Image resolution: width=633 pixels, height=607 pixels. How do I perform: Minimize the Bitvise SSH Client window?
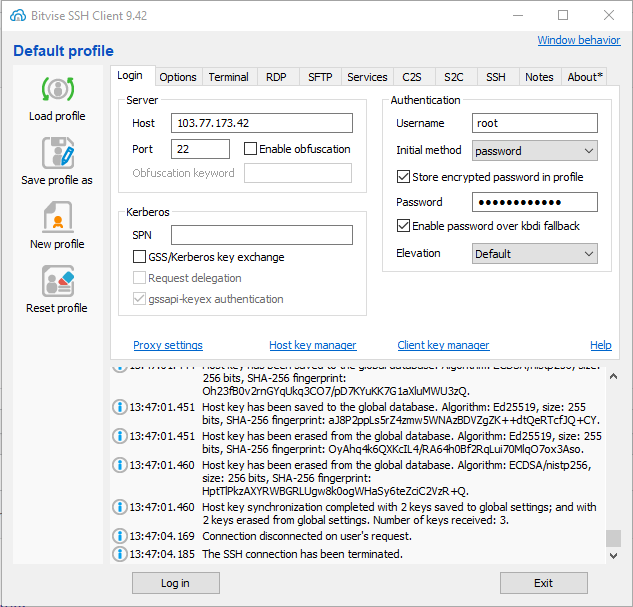(x=518, y=15)
